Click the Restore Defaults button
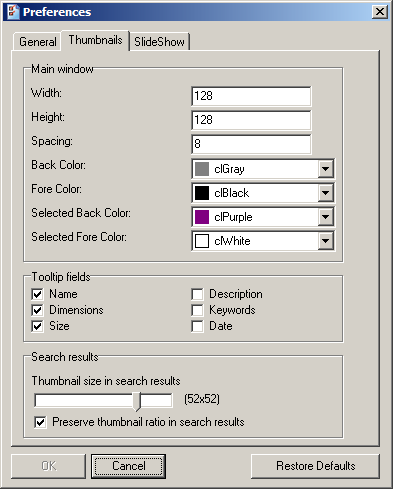The image size is (393, 489). coord(315,466)
